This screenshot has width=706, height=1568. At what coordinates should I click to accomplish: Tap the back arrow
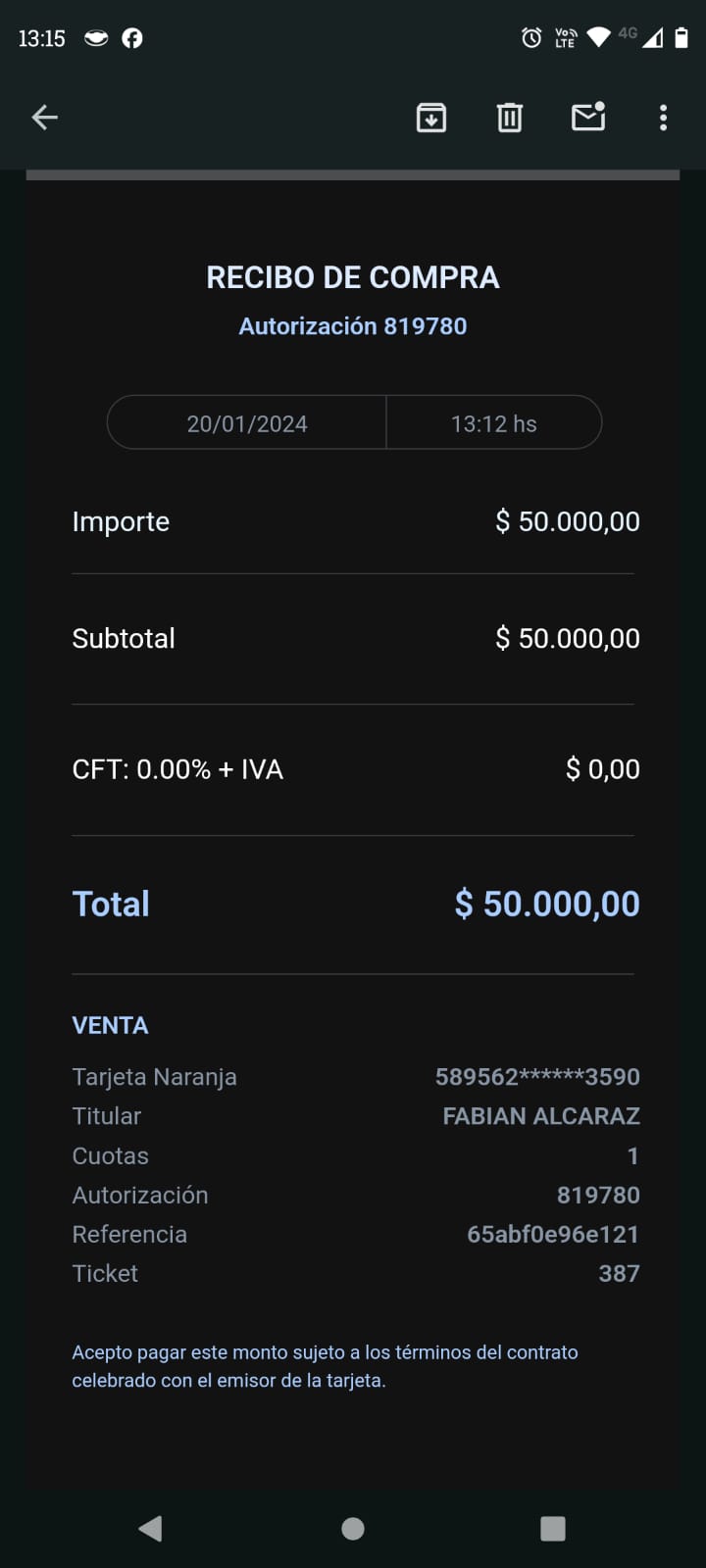click(x=45, y=118)
